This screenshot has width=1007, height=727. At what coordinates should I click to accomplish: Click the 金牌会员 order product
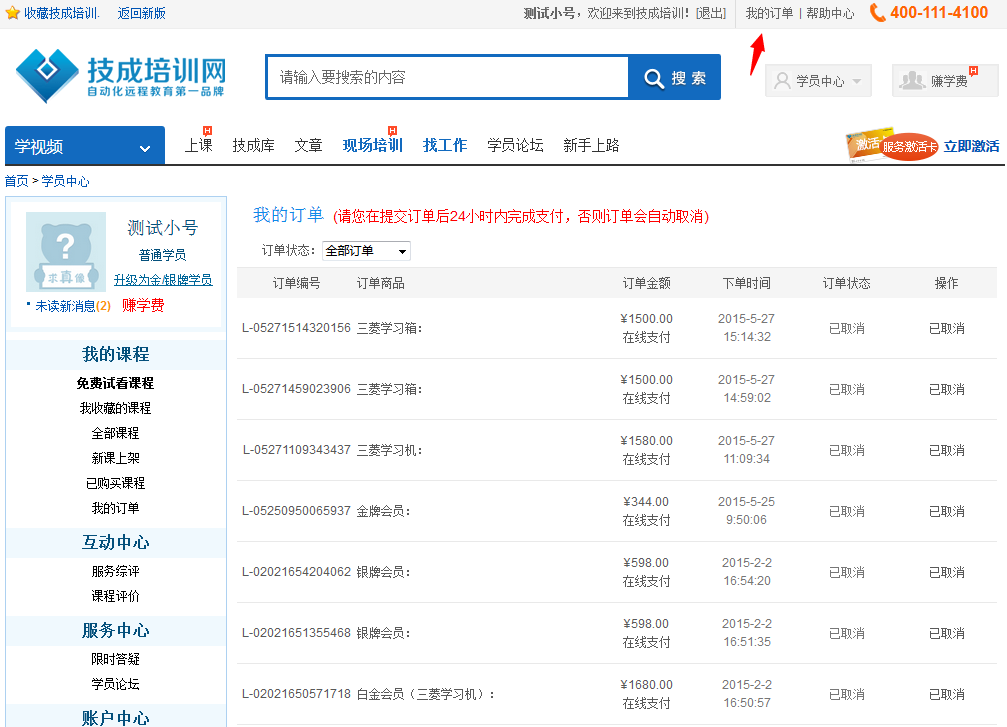[x=383, y=511]
